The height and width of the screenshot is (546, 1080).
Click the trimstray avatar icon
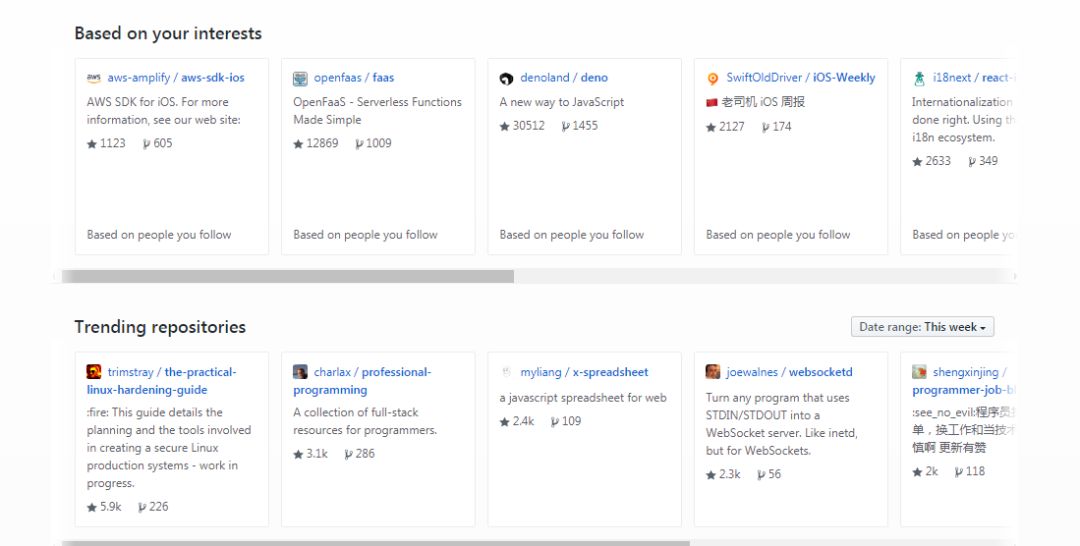(94, 372)
